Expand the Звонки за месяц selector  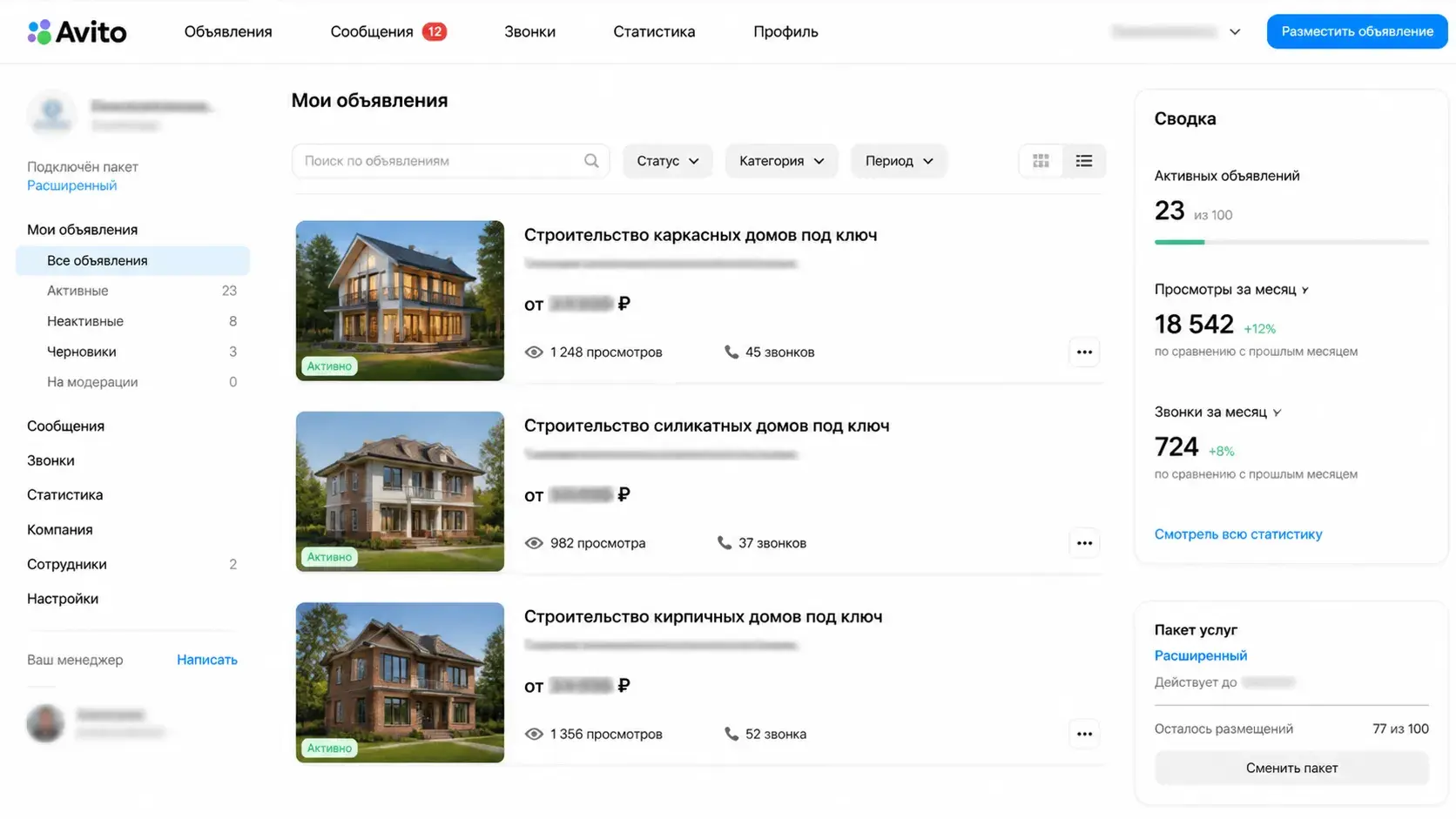click(x=1277, y=413)
